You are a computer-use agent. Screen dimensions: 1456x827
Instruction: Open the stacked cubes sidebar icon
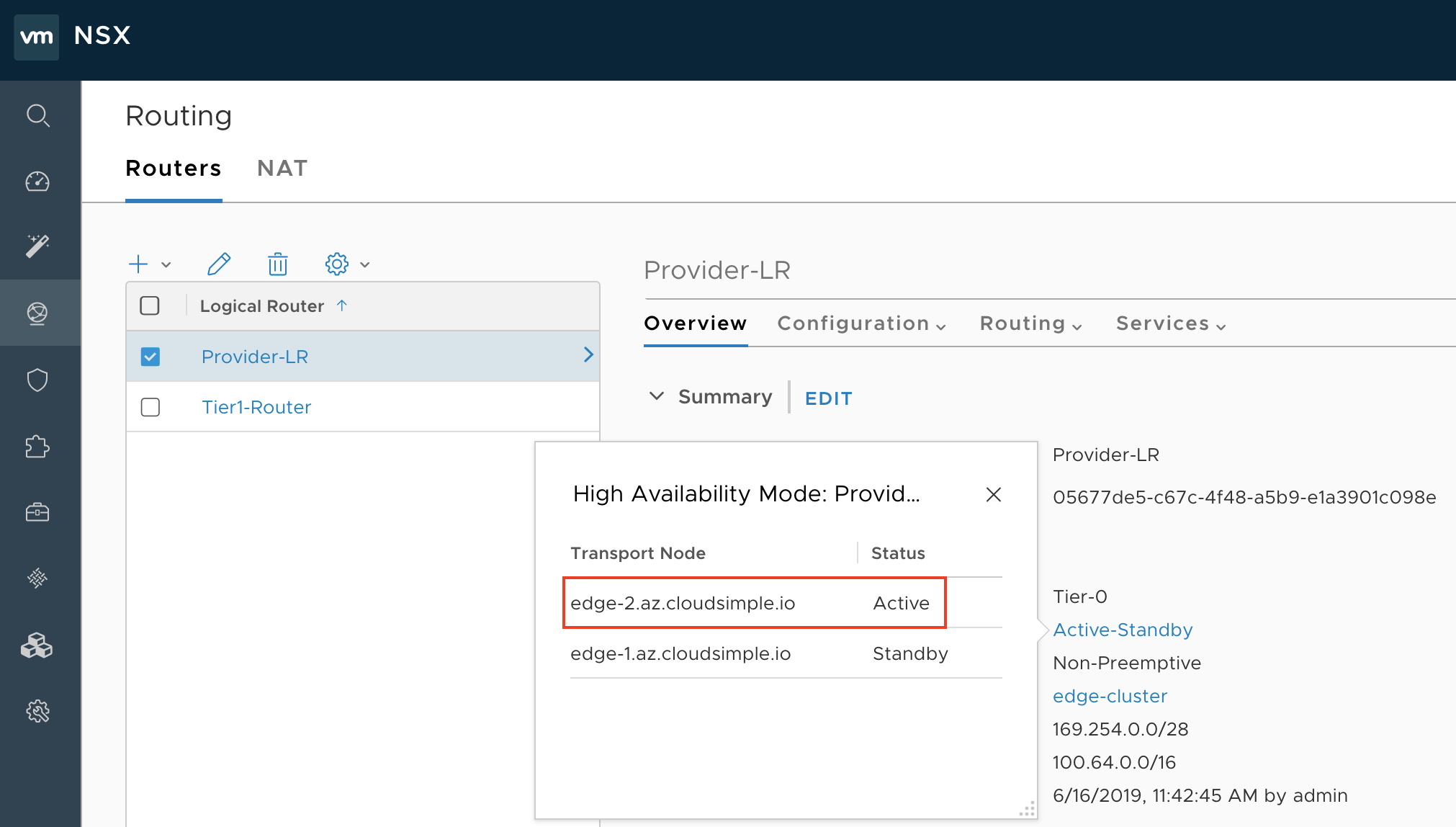click(37, 645)
